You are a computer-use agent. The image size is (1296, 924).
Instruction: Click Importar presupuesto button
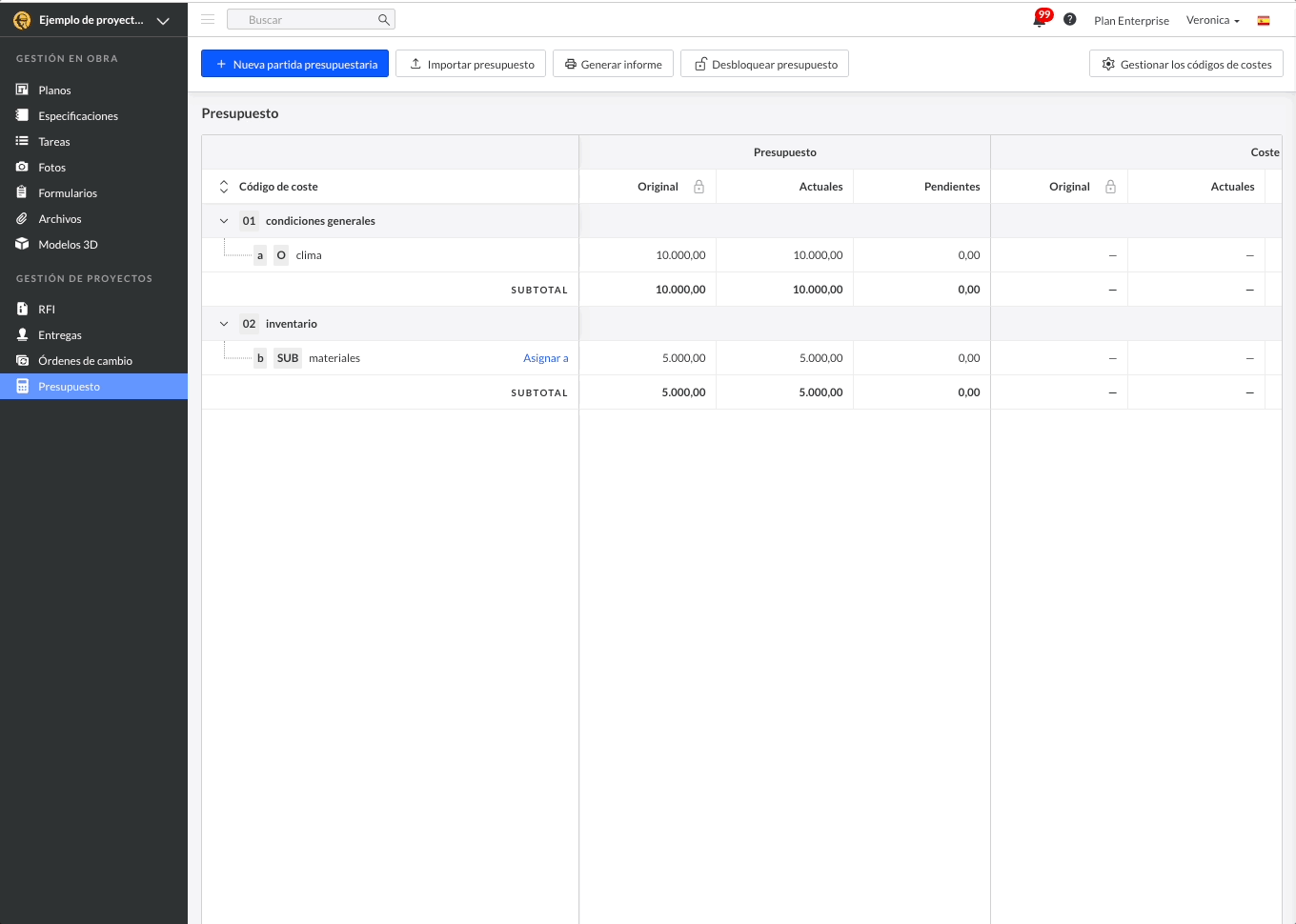pos(471,64)
